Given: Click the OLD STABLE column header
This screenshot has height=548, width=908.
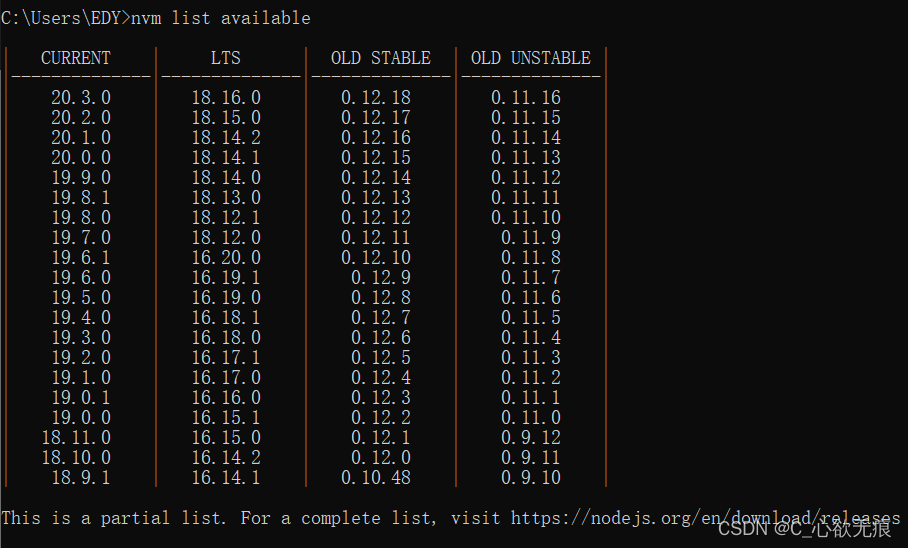Looking at the screenshot, I should pyautogui.click(x=381, y=58).
